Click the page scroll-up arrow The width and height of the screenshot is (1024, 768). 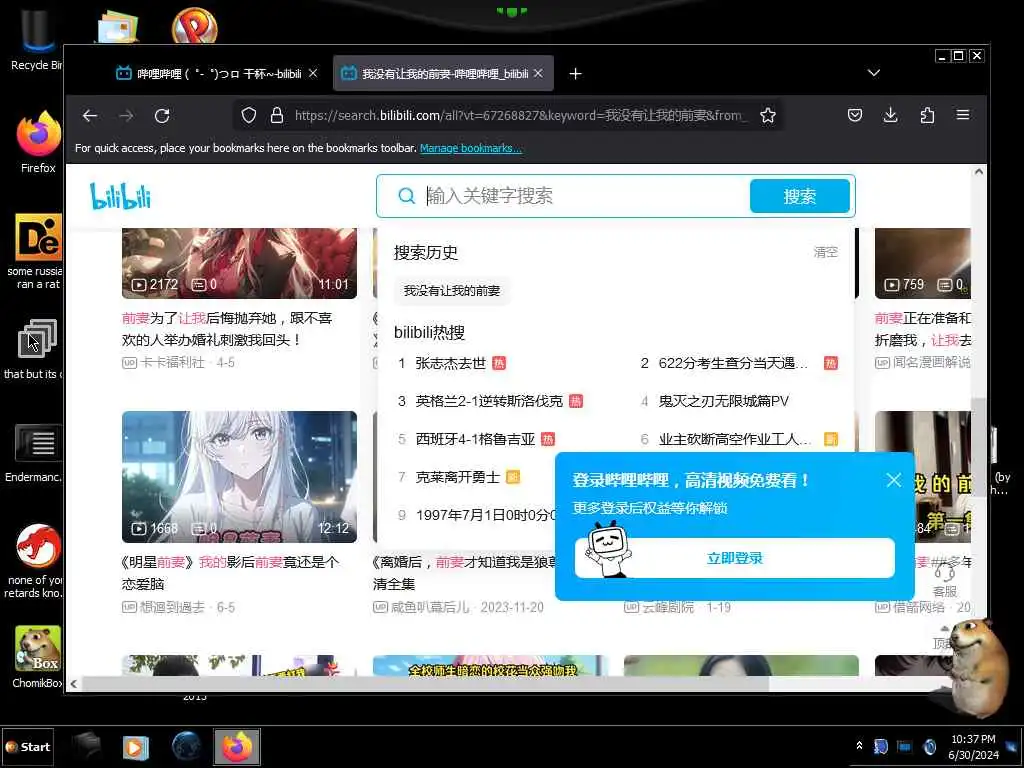[x=978, y=172]
